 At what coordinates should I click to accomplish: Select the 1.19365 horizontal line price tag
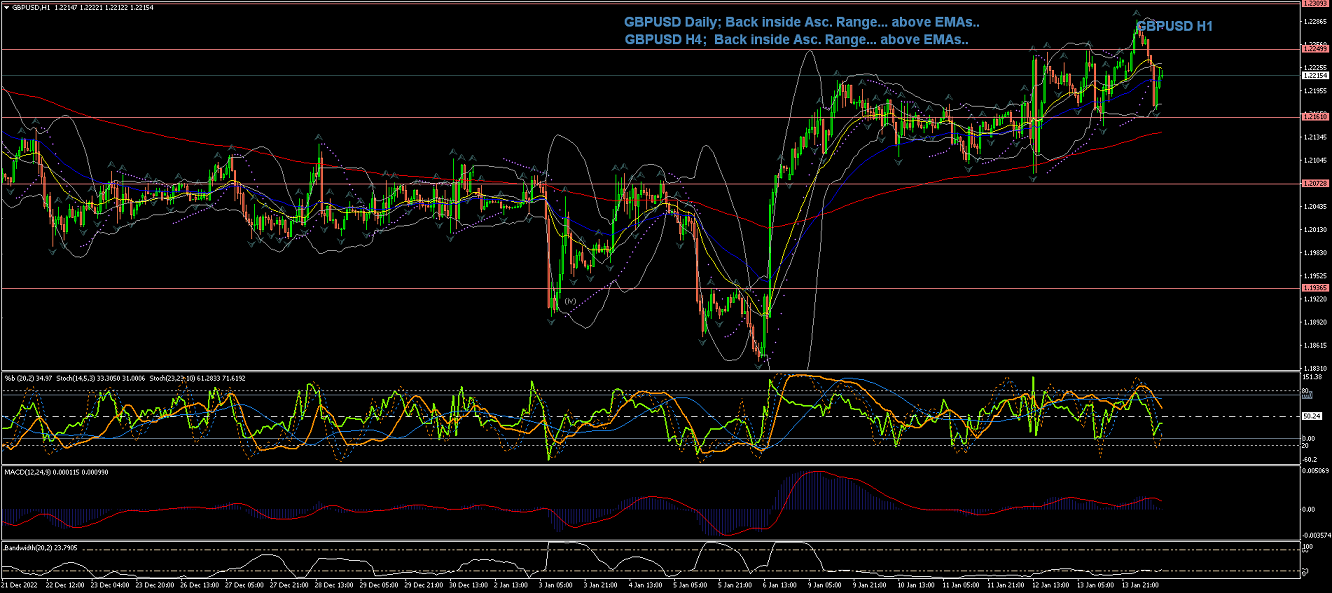coord(1314,288)
